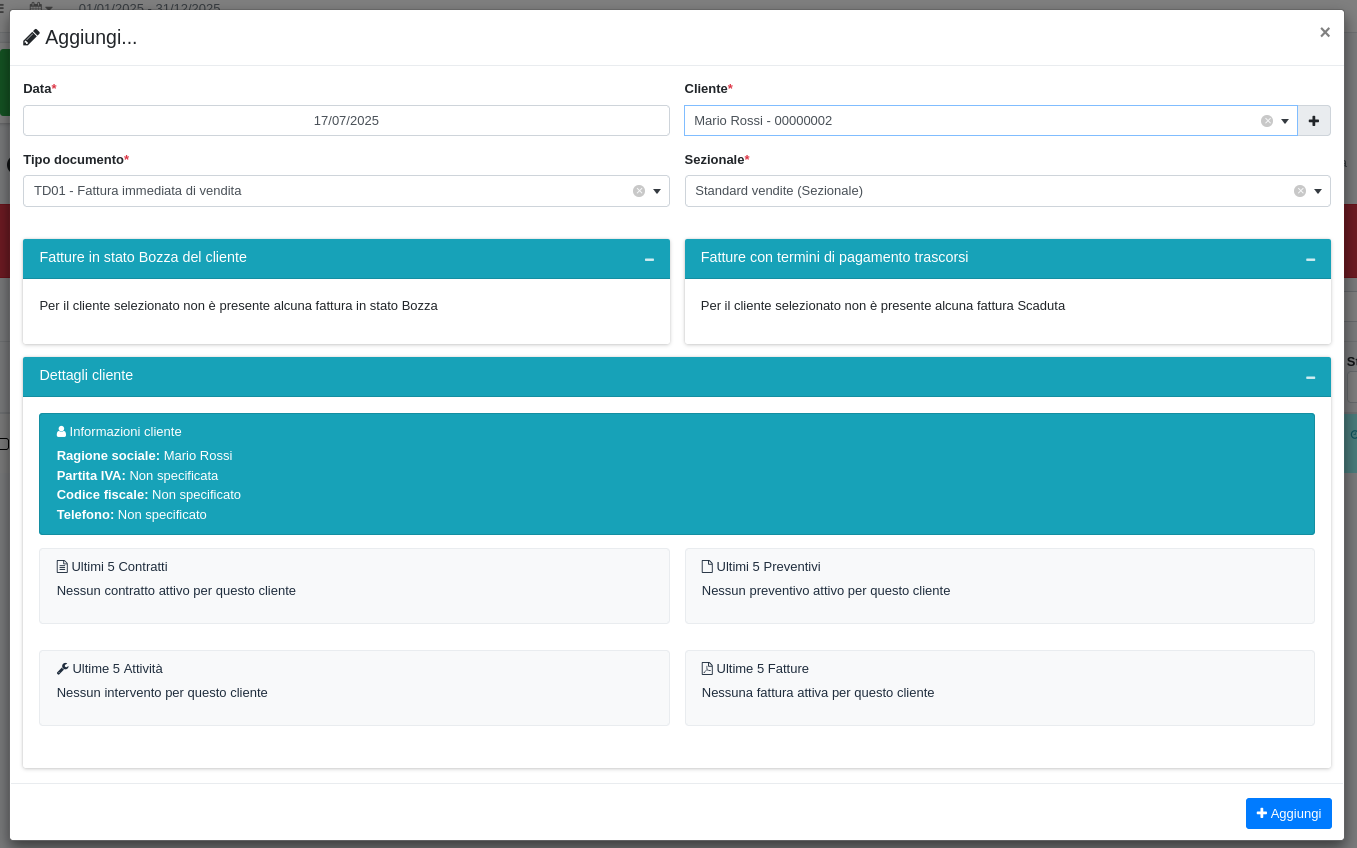Click the user icon in Informazioni cliente
The image size is (1357, 848).
(61, 431)
